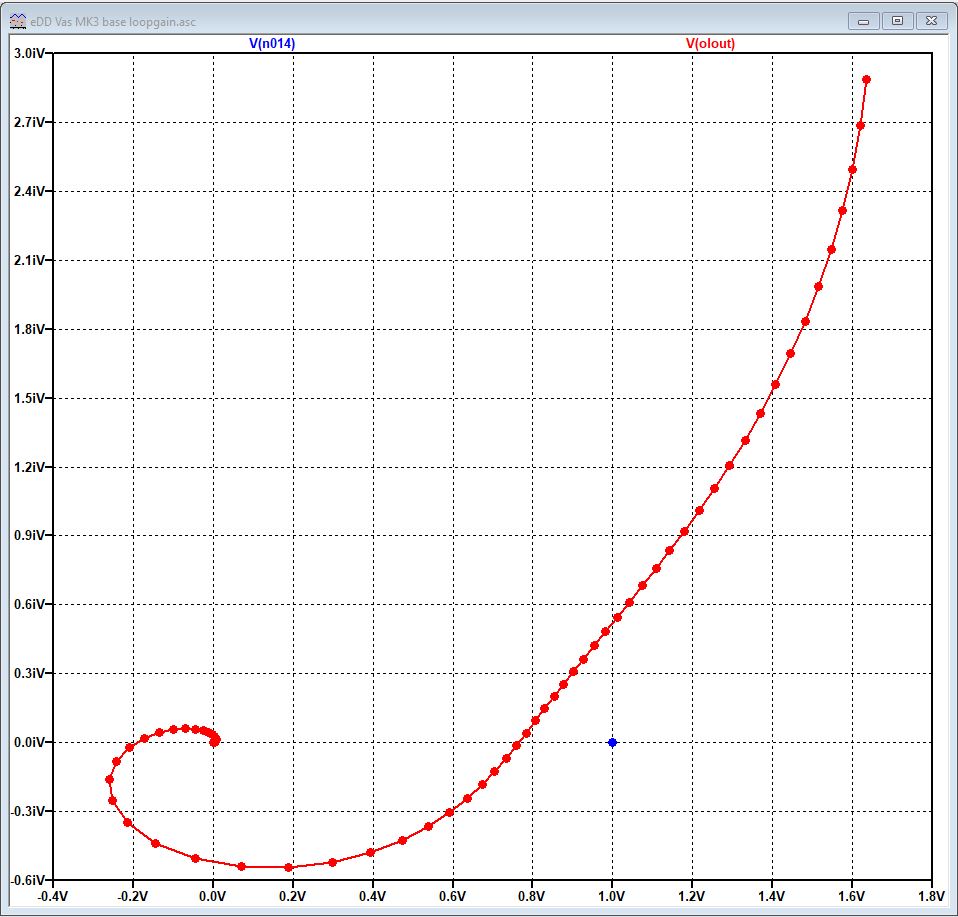Close the eDD Vas MK3 loopgain window
Screen dimensions: 958x917
[931, 21]
